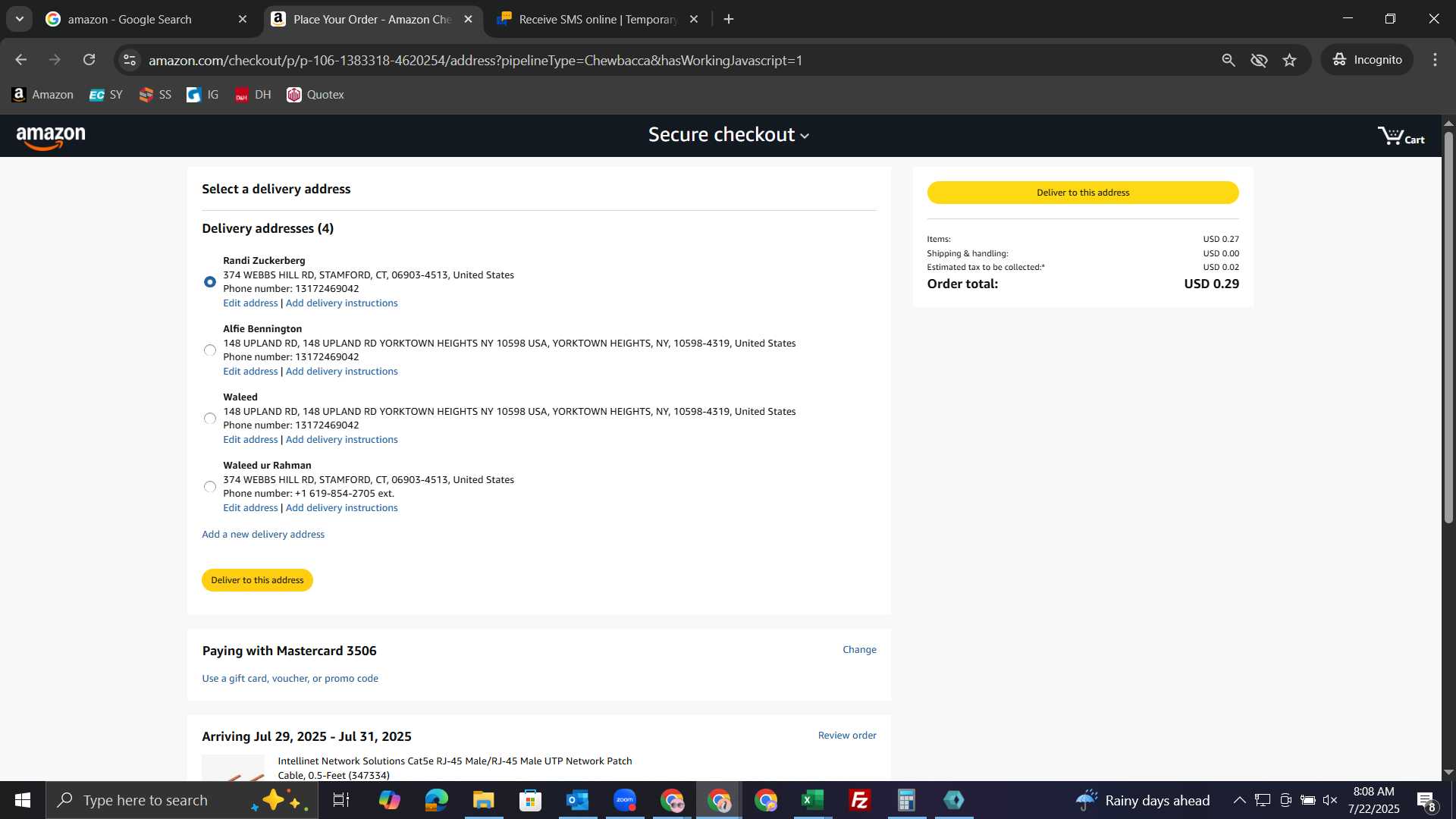View site information icon in address bar
1456x819 pixels.
130,60
